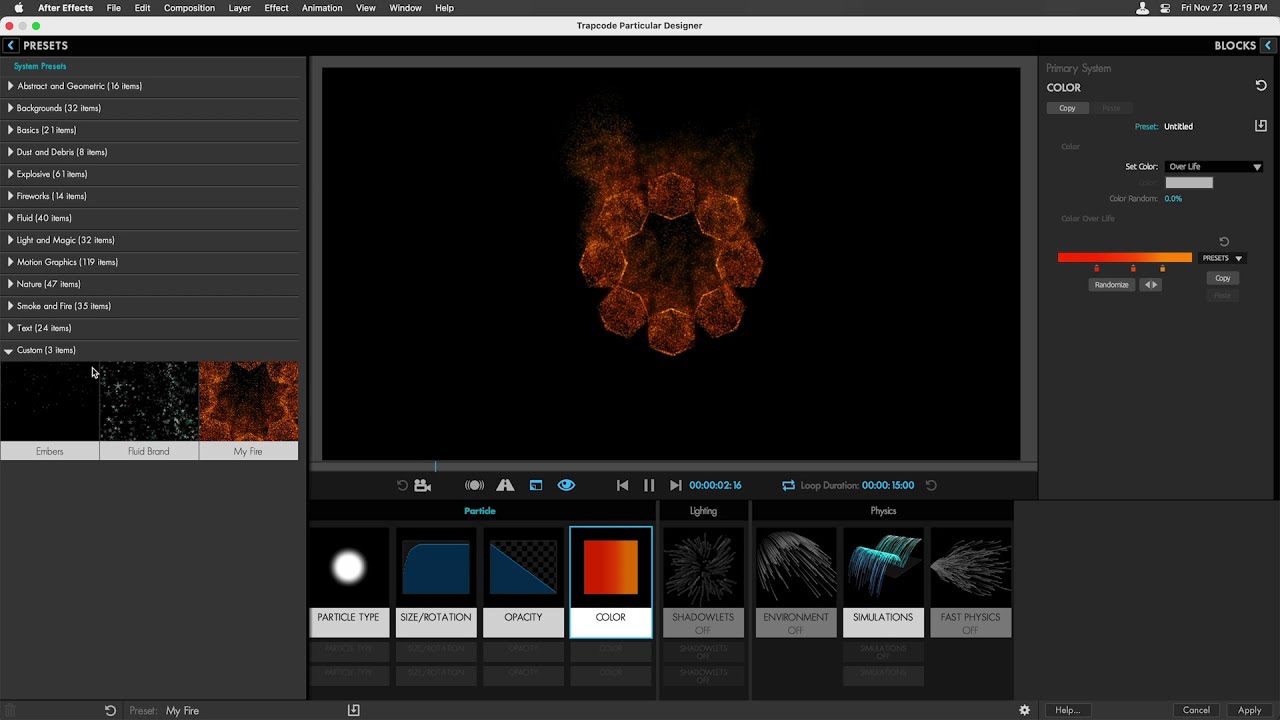Select the Color block
This screenshot has width=1280, height=720.
[x=610, y=582]
